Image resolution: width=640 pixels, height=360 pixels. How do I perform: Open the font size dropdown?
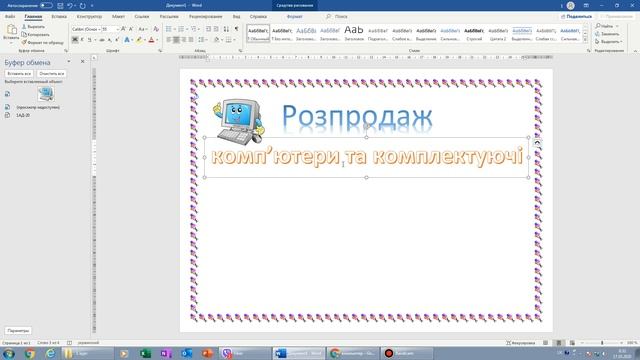point(118,29)
